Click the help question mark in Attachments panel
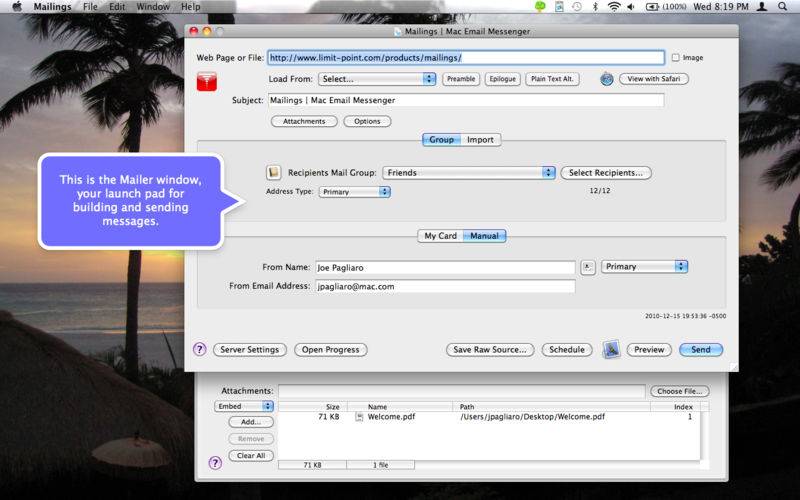The image size is (800, 500). tap(214, 463)
